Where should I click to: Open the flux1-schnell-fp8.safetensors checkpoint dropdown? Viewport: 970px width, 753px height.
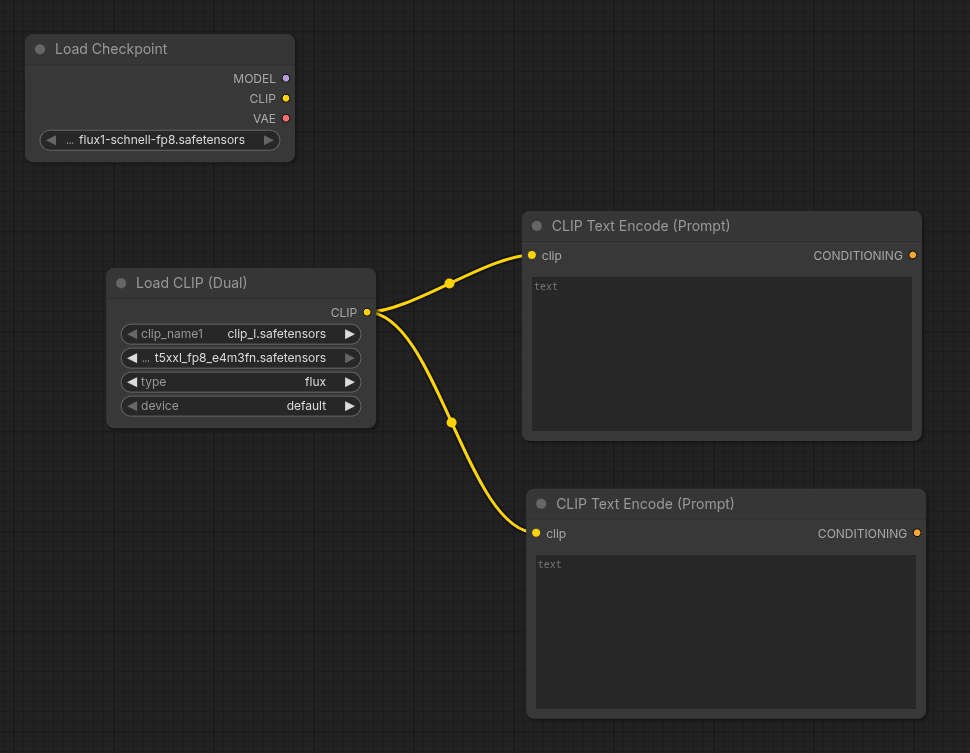(x=160, y=140)
